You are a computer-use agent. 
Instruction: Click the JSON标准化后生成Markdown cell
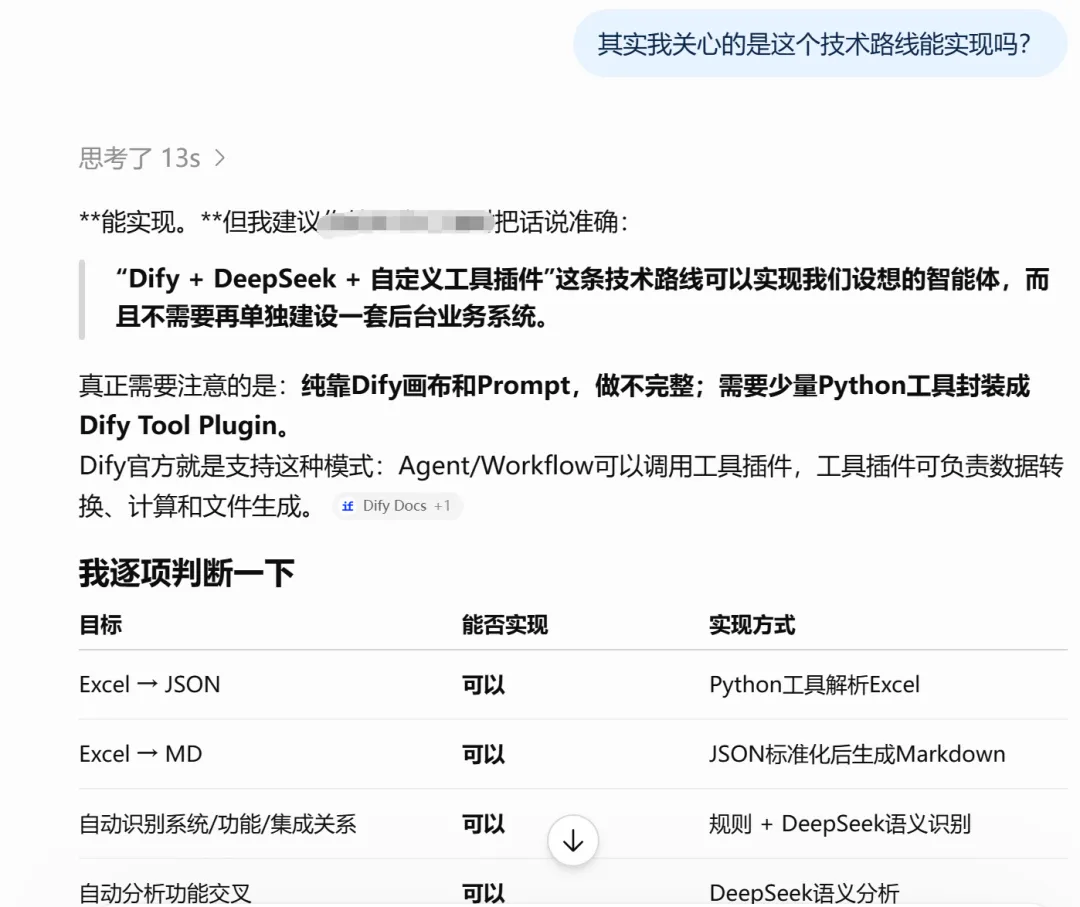pos(857,754)
